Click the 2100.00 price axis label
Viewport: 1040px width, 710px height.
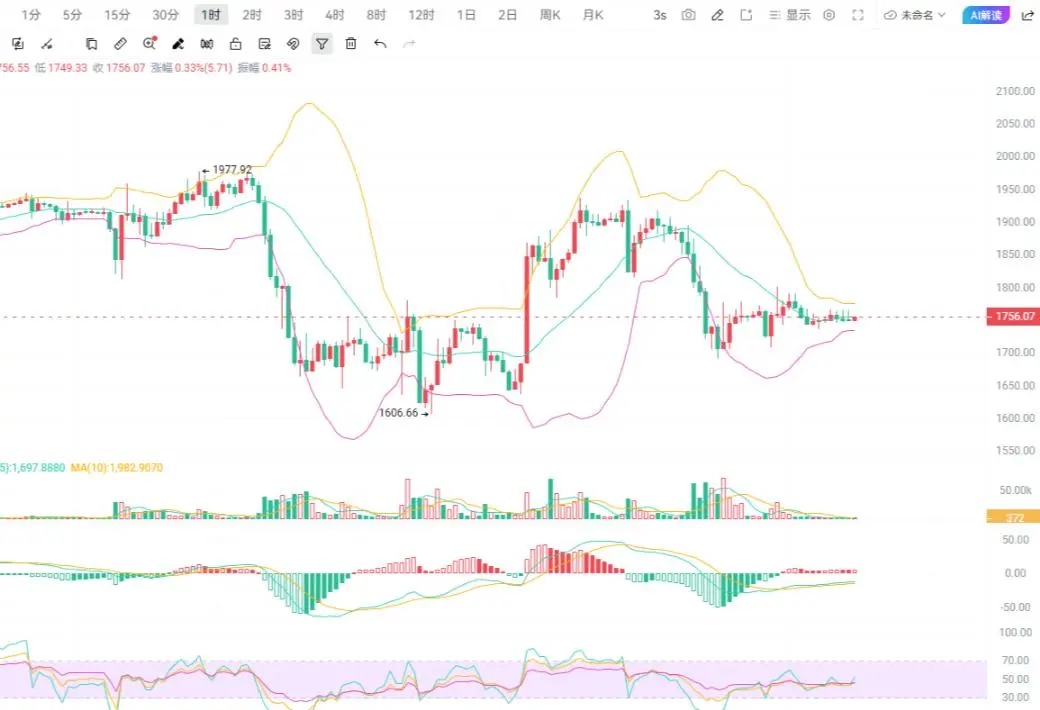pos(1015,91)
